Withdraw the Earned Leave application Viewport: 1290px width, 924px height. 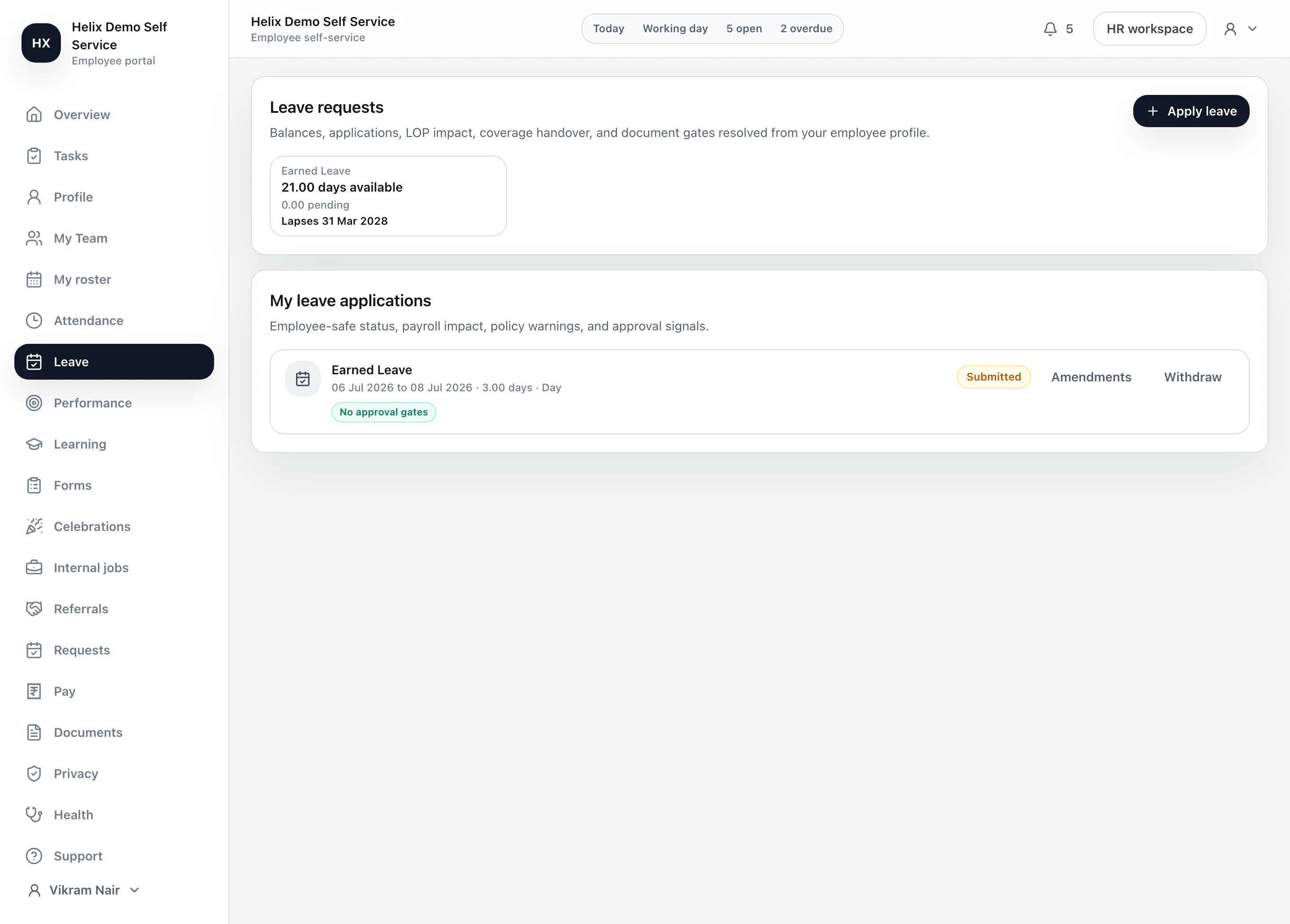point(1193,377)
